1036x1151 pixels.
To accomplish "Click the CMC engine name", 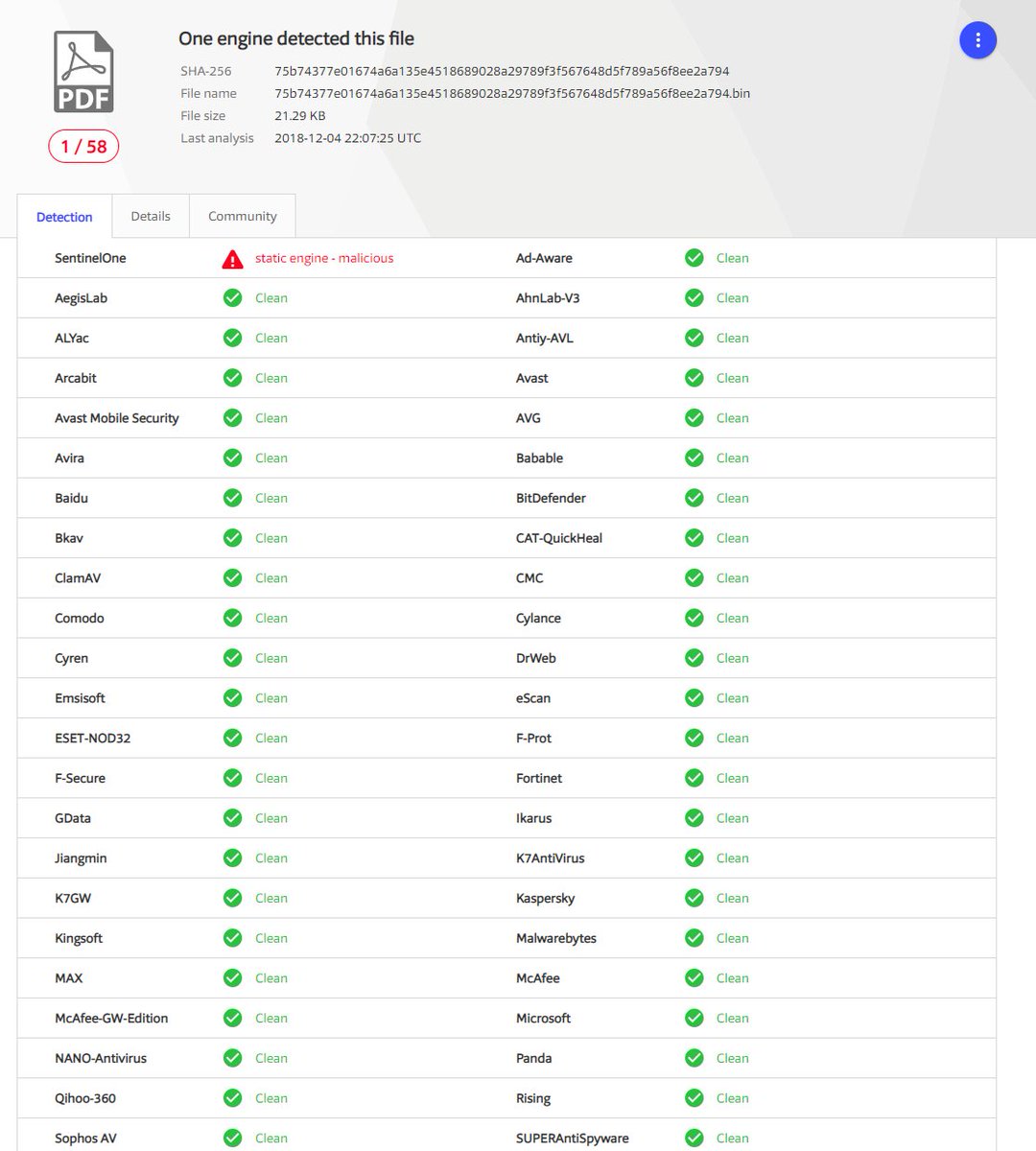I will [x=530, y=578].
